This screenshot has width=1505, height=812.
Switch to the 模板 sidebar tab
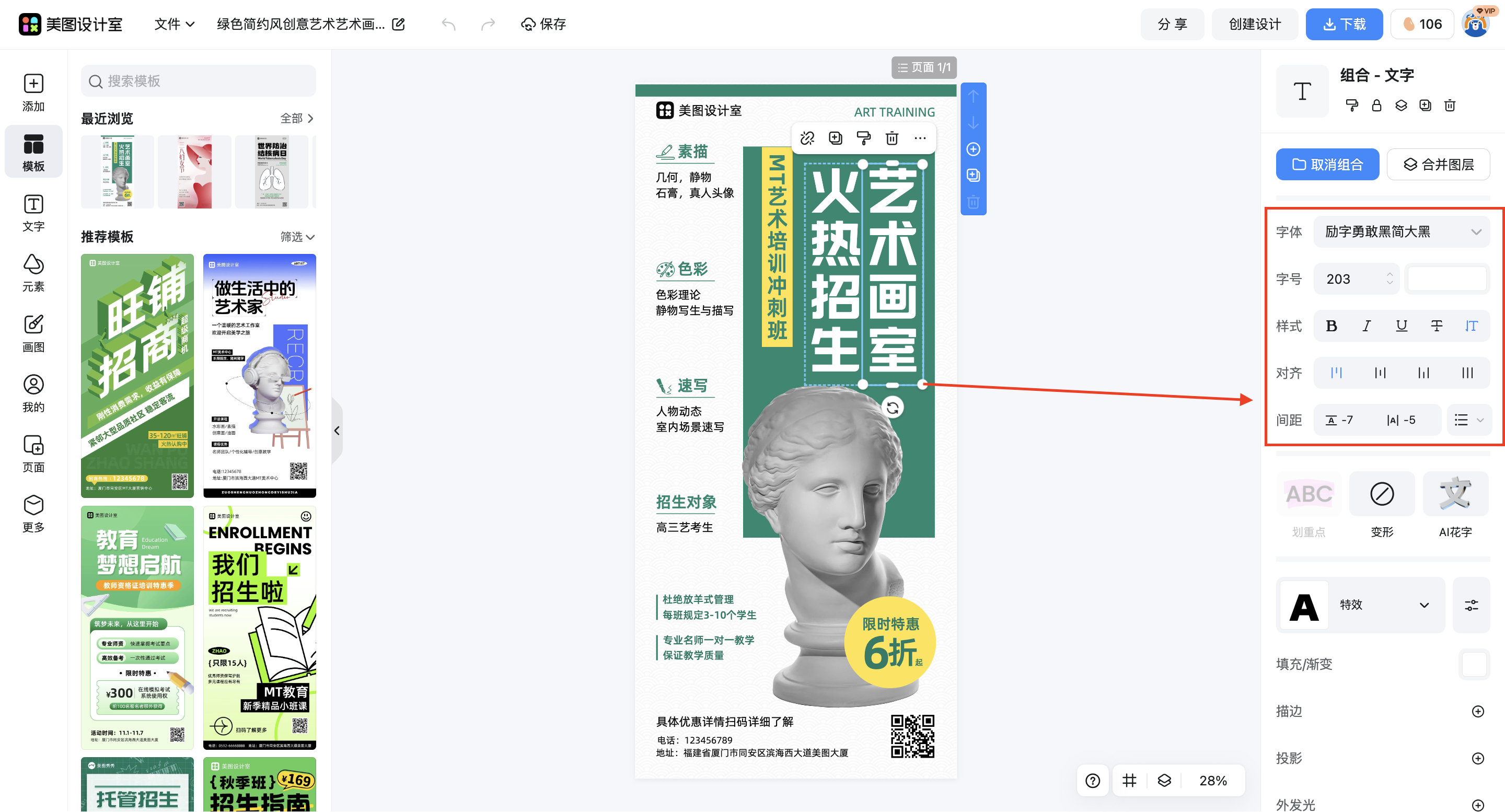click(x=33, y=152)
